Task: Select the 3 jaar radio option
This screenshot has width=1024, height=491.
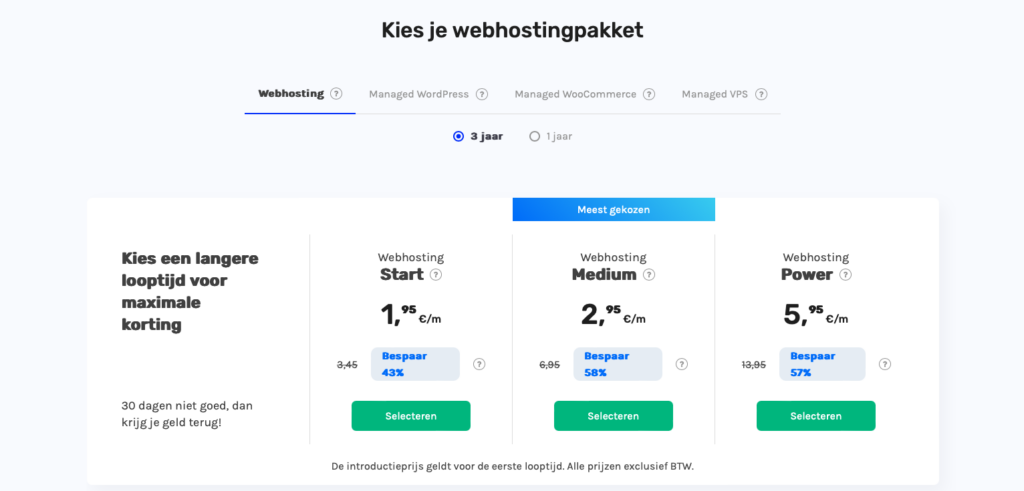Action: tap(459, 136)
